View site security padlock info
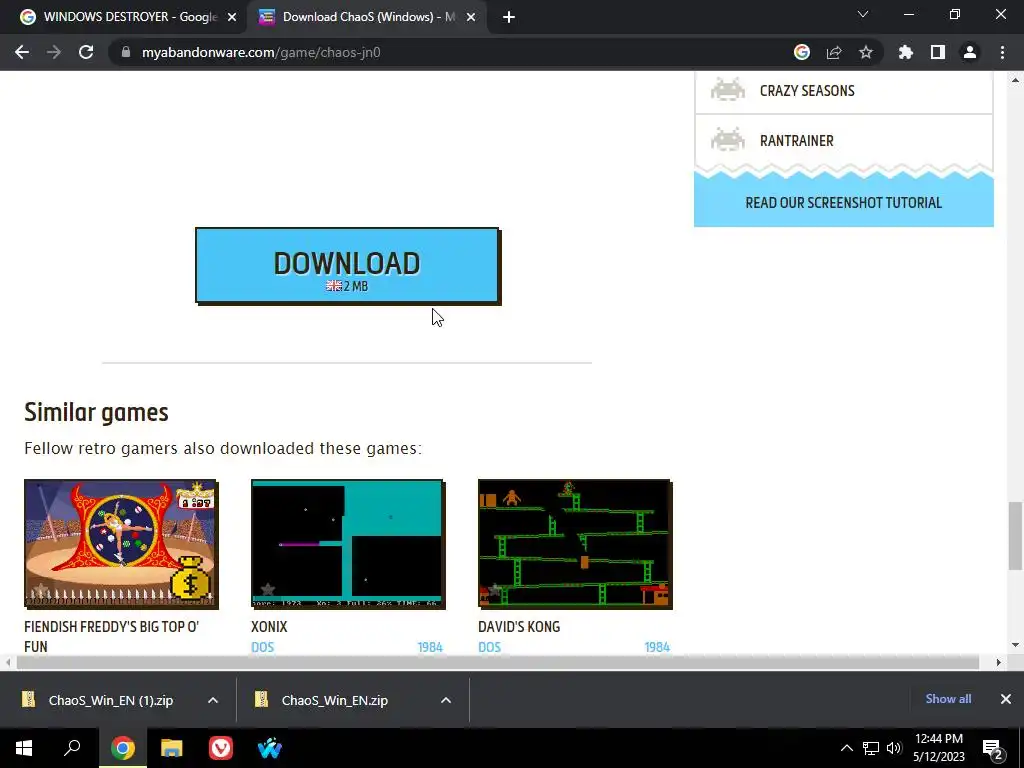Screen dimensions: 1024x768 [x=126, y=52]
